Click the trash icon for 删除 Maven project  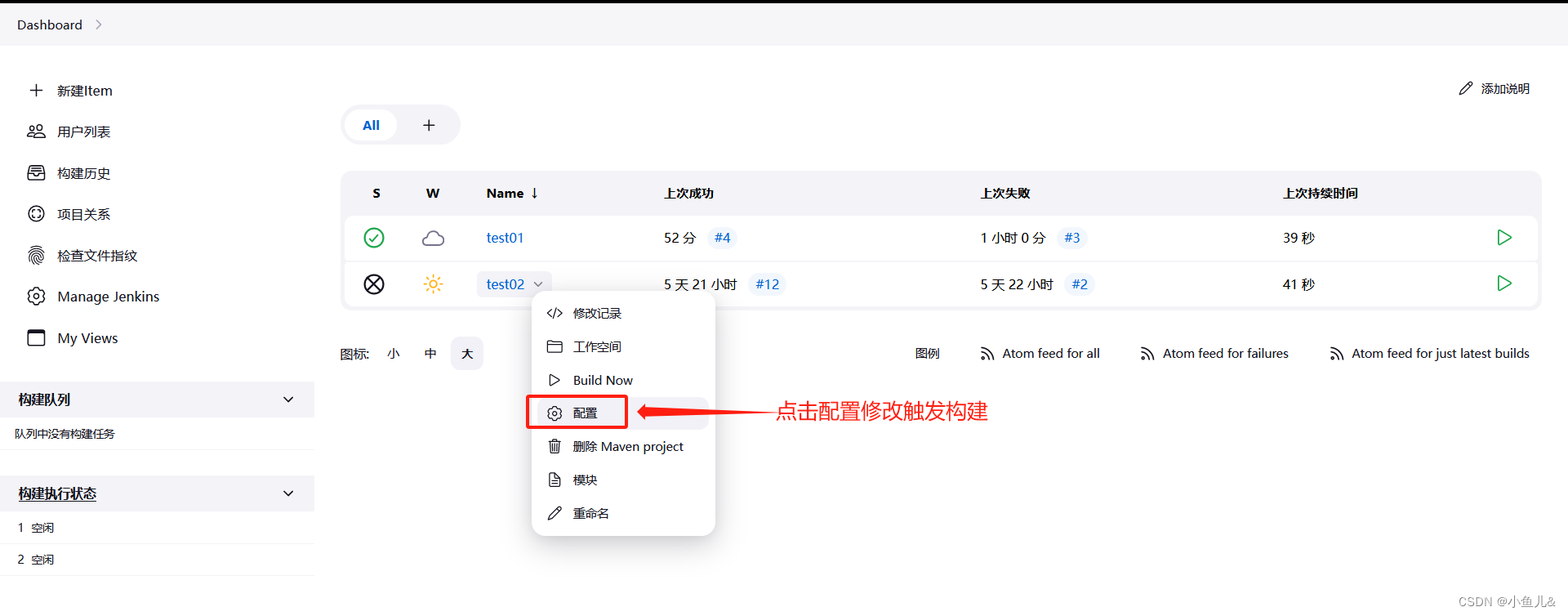(555, 446)
